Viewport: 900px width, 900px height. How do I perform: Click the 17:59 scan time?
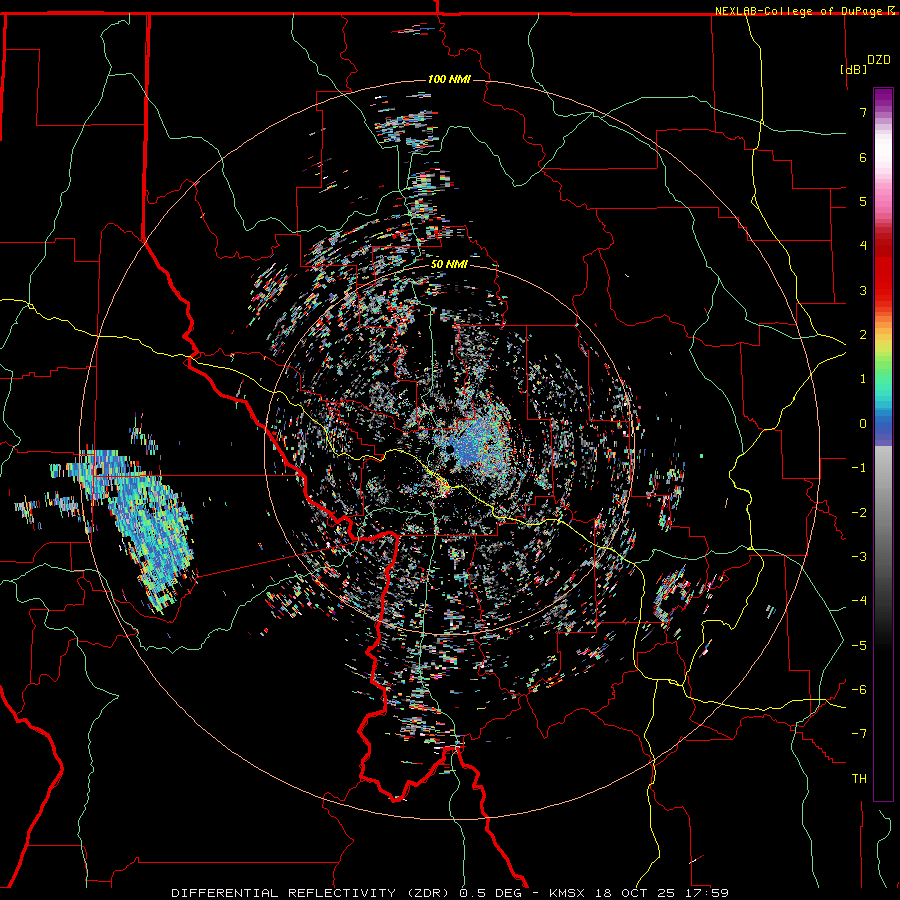point(709,893)
